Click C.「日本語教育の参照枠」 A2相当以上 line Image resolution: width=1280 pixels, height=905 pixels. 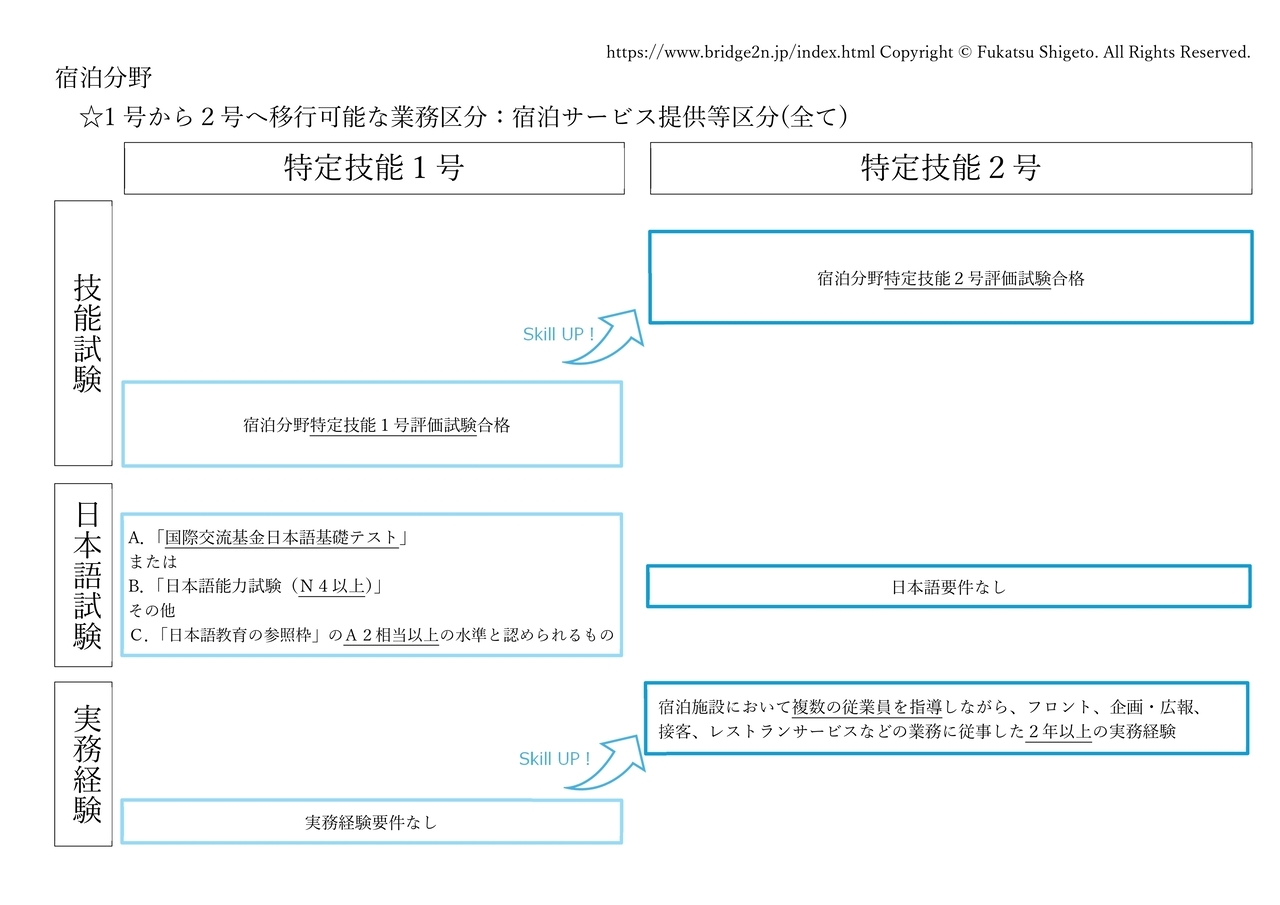pyautogui.click(x=371, y=635)
